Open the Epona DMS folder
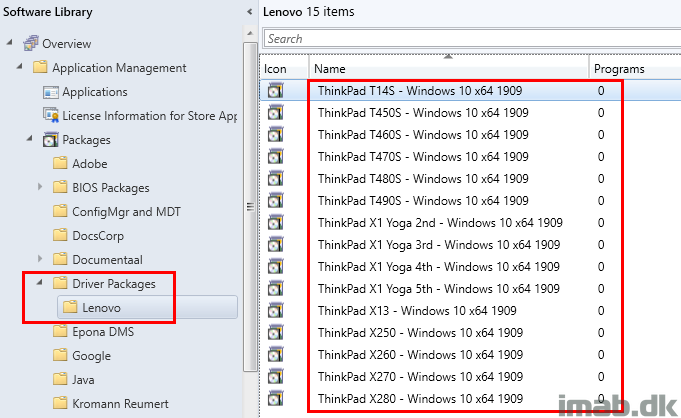This screenshot has width=681, height=418. [103, 332]
